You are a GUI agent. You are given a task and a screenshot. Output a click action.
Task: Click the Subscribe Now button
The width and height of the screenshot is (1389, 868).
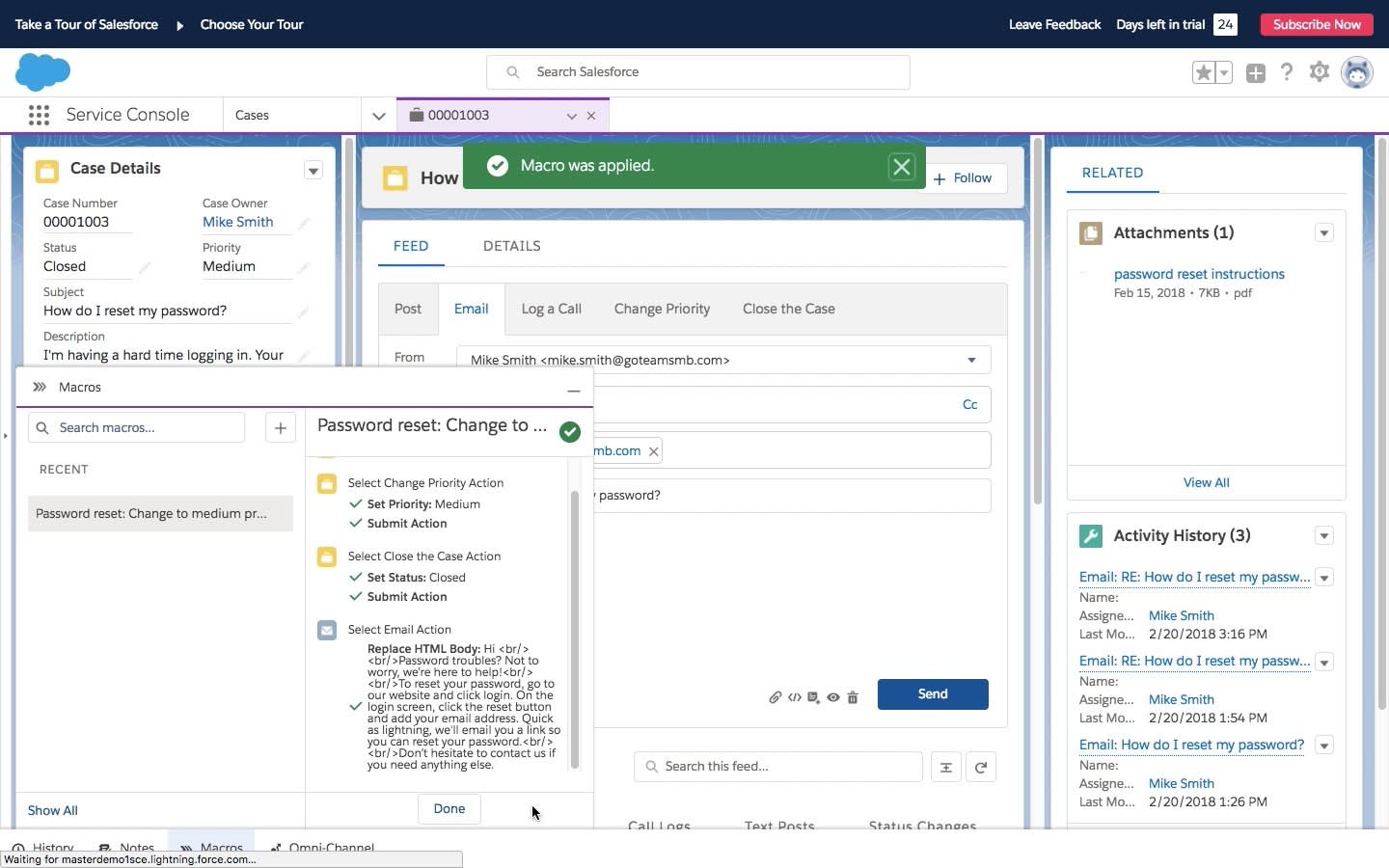tap(1317, 24)
